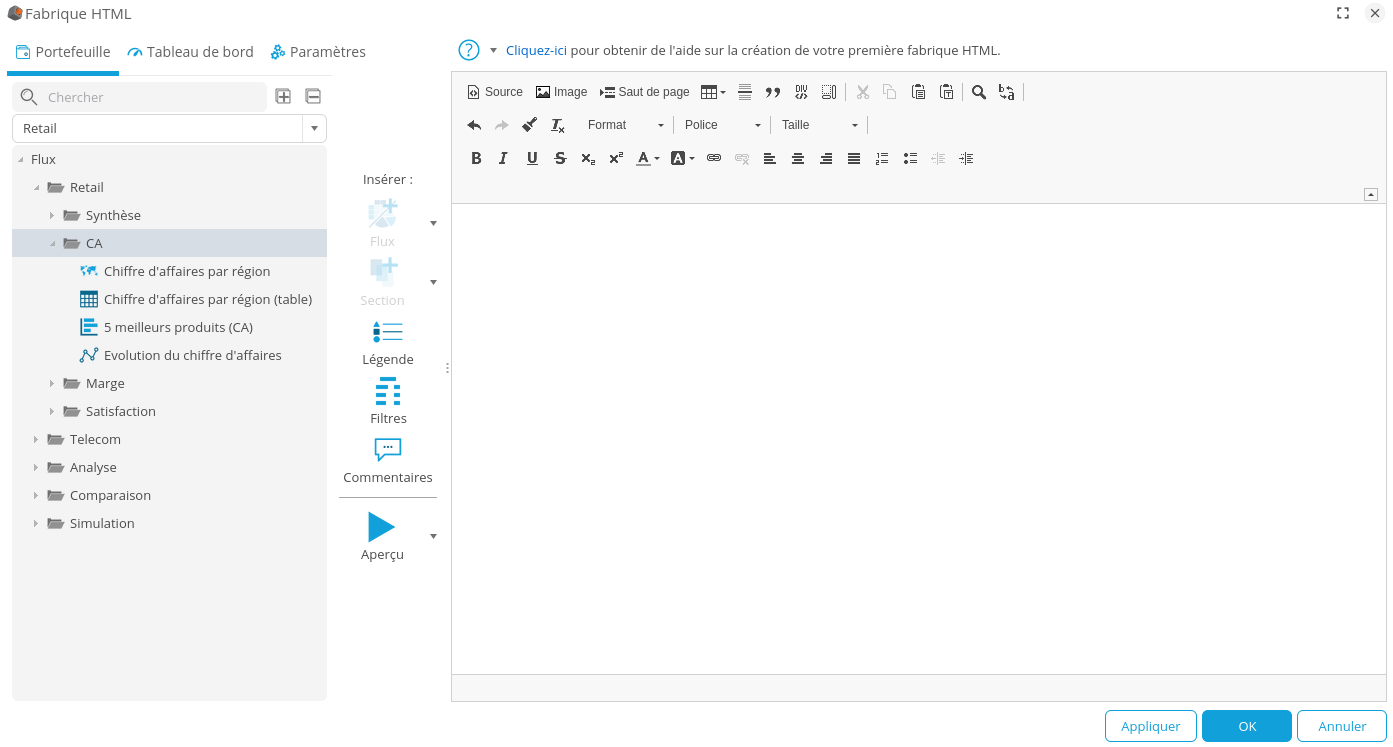Toggle Italic formatting
This screenshot has height=747, width=1393.
click(504, 158)
